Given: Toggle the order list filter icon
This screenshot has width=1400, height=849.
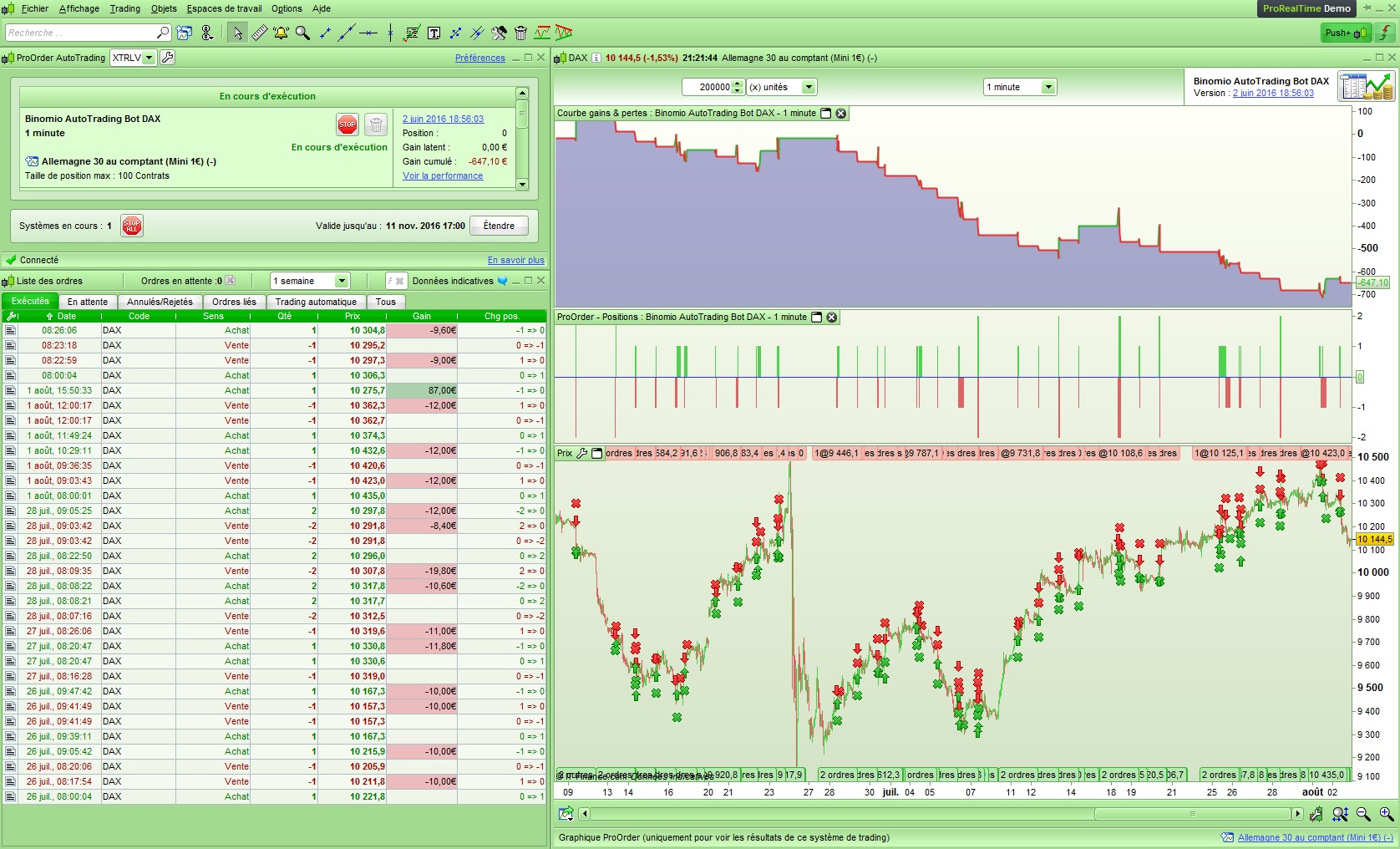Looking at the screenshot, I should point(395,281).
